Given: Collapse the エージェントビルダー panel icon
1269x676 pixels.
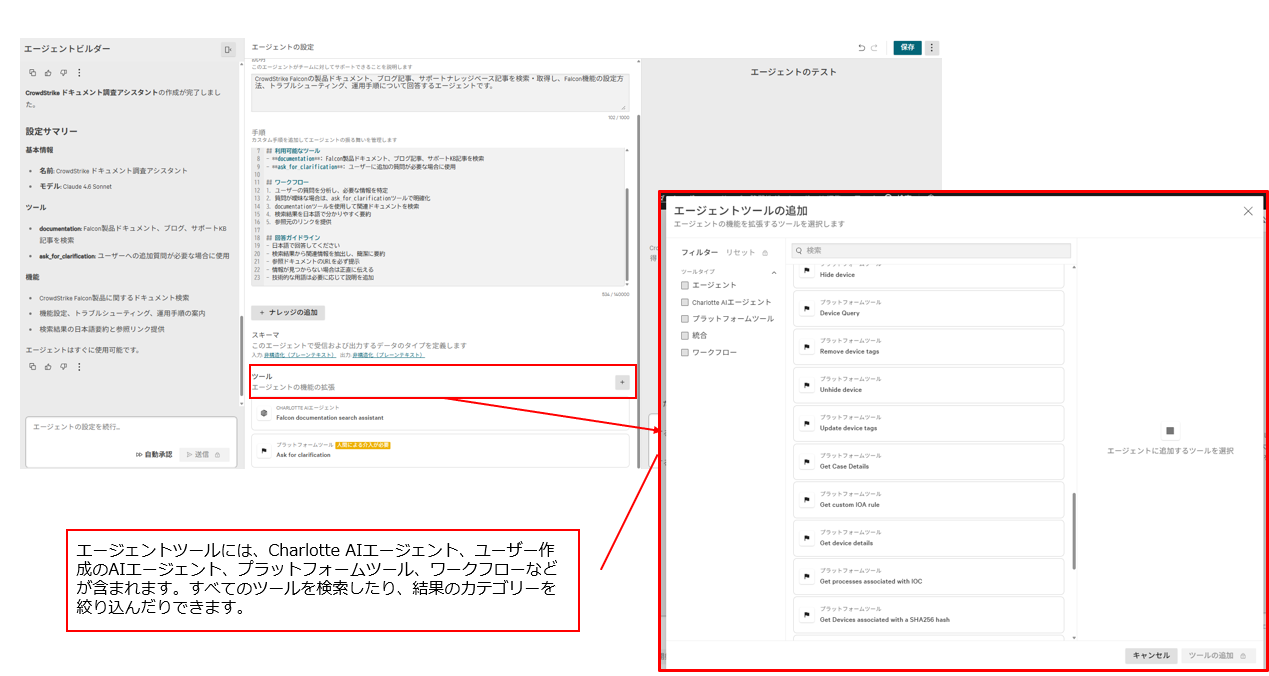Looking at the screenshot, I should [x=228, y=49].
